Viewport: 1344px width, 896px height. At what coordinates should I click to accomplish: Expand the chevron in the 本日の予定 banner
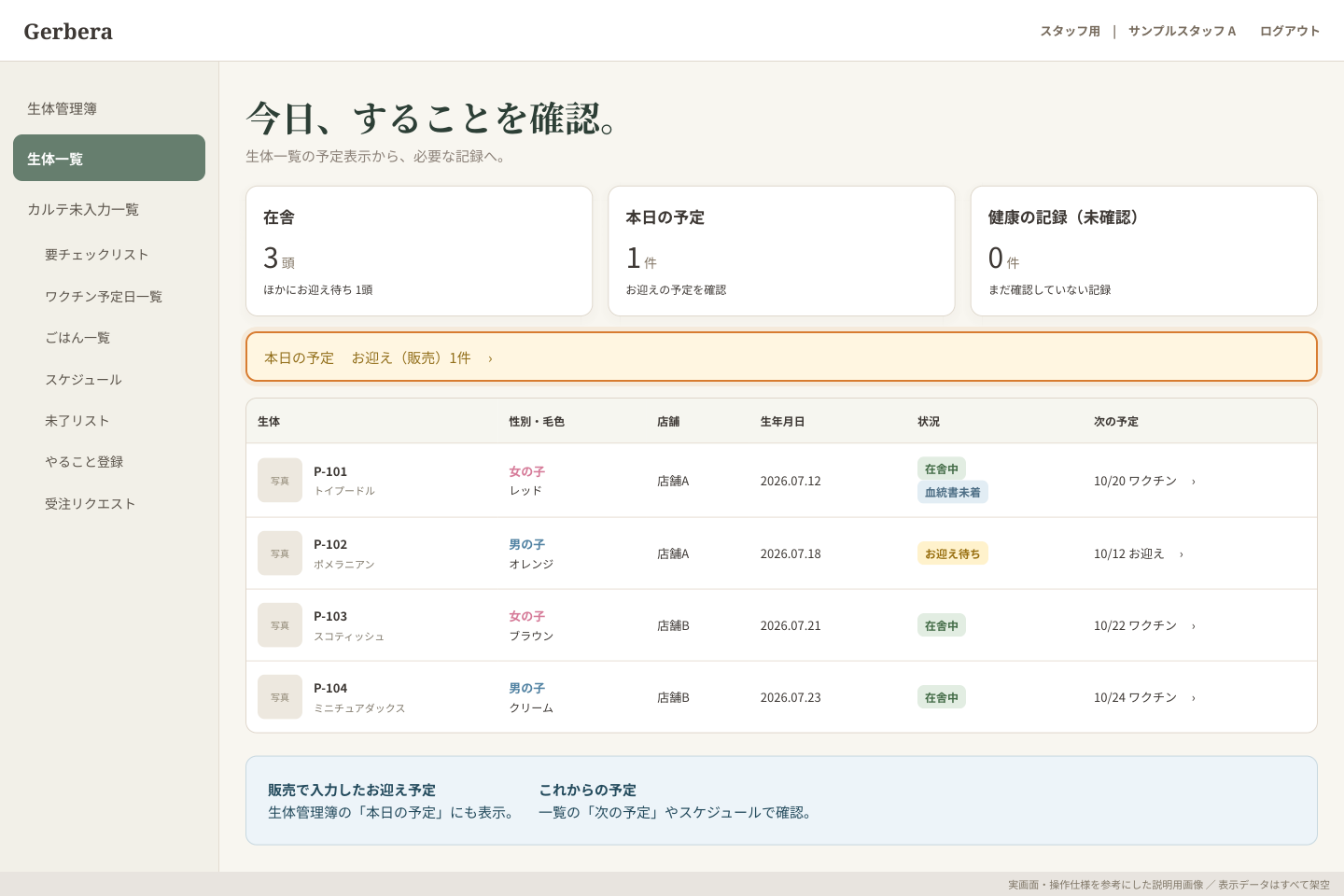click(x=490, y=358)
